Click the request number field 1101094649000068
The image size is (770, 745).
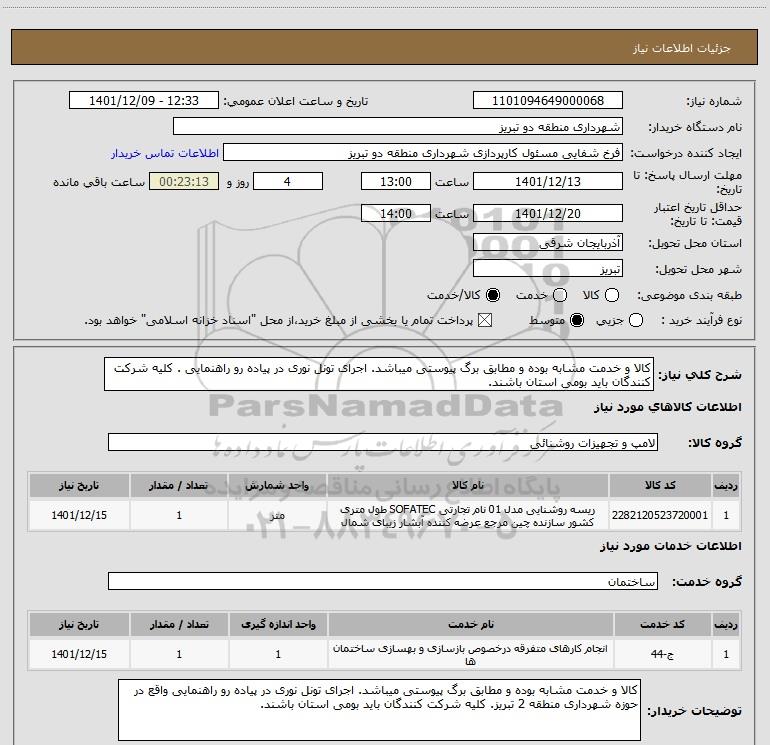point(548,100)
